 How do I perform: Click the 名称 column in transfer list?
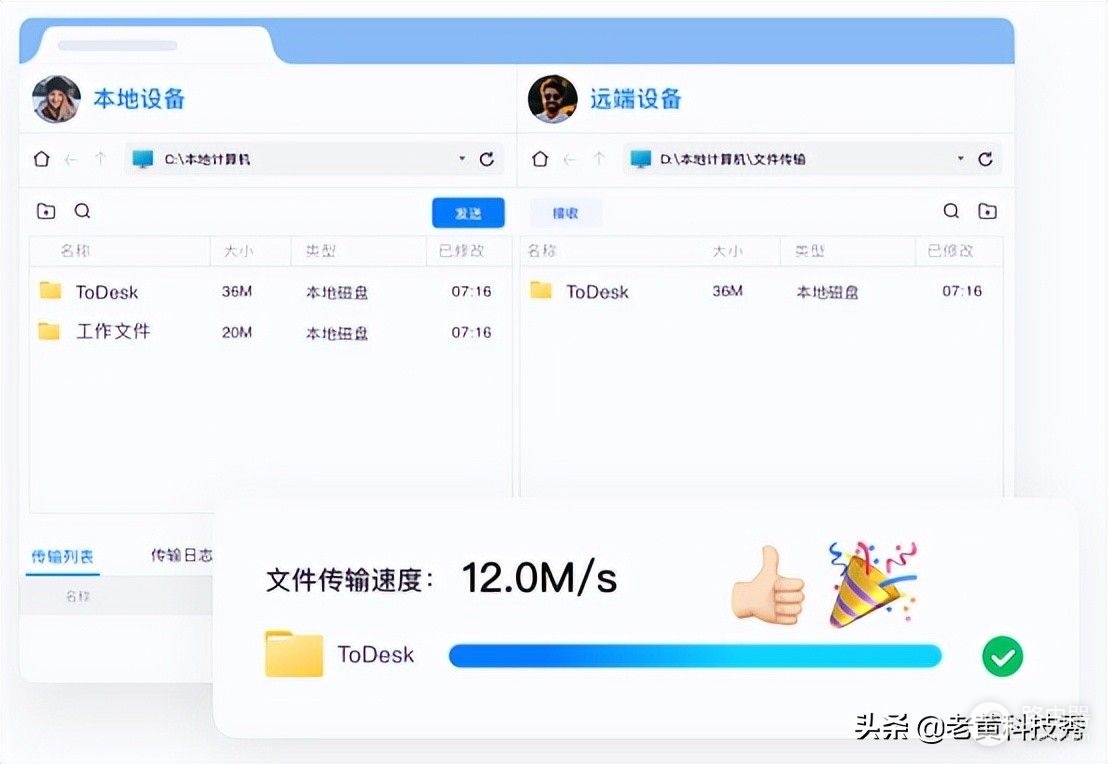(x=78, y=596)
